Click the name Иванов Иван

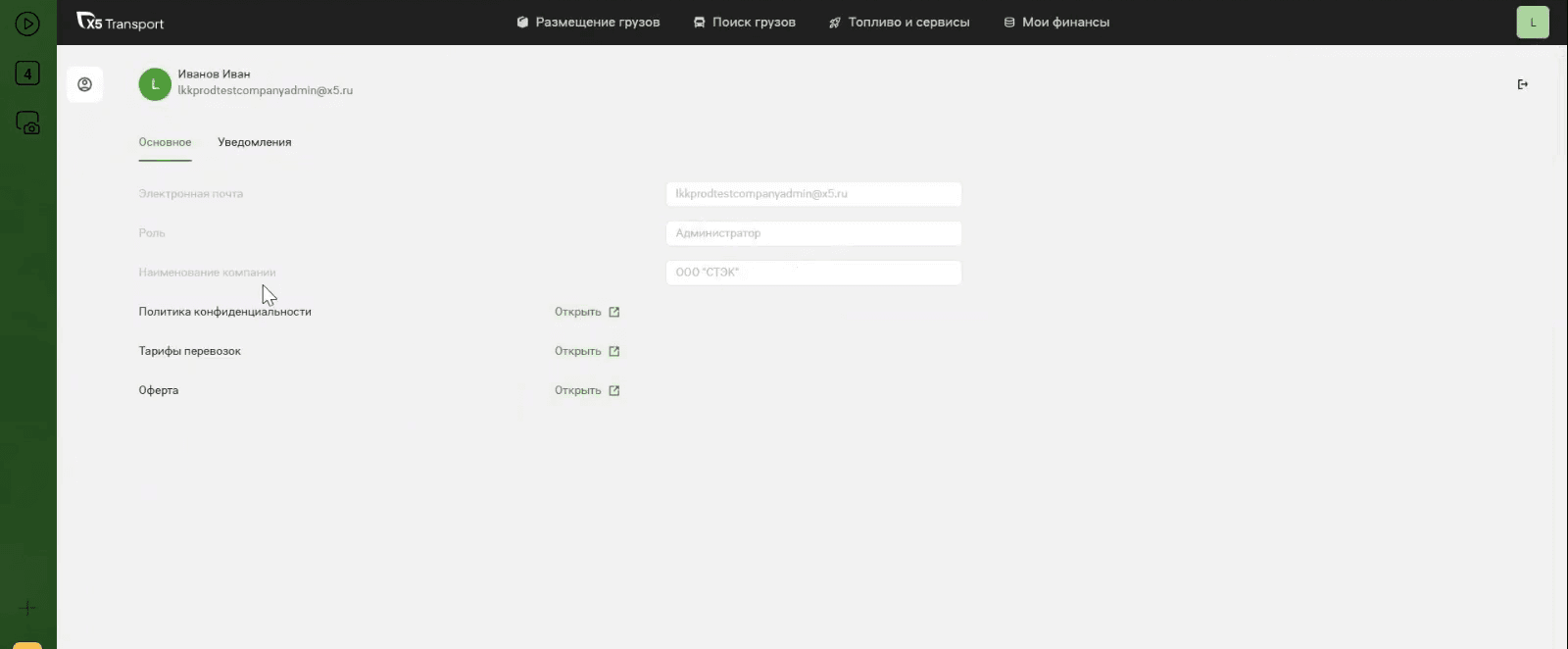coord(214,74)
